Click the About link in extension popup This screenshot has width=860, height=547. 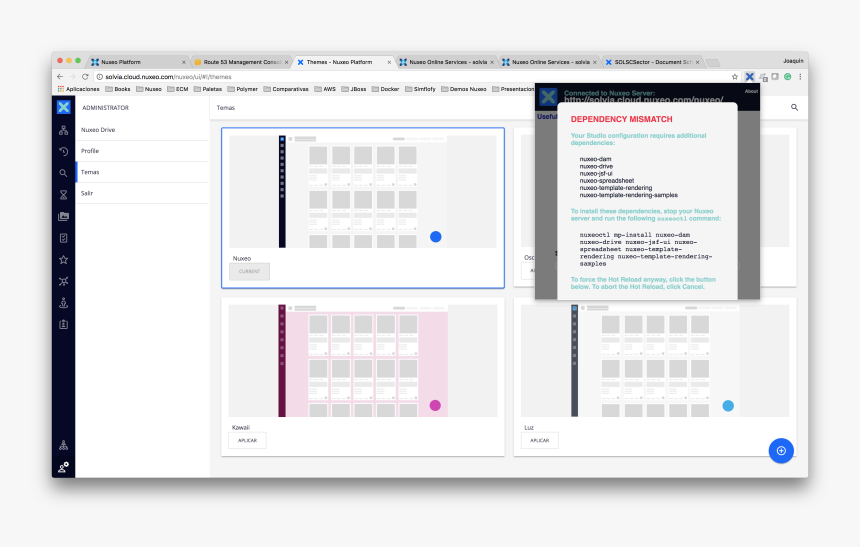(751, 91)
